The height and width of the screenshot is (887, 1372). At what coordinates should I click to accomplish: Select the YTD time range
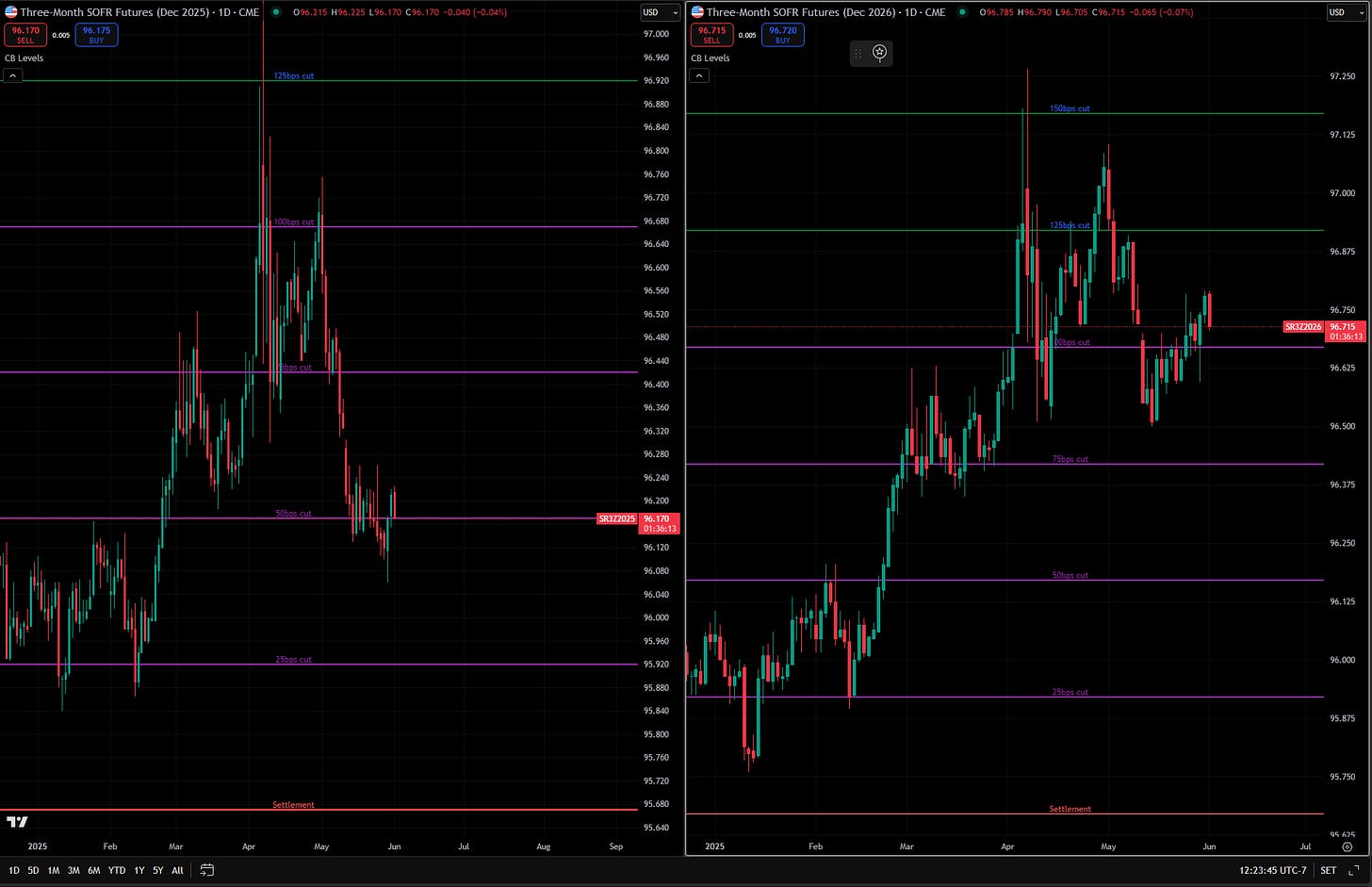coord(117,870)
